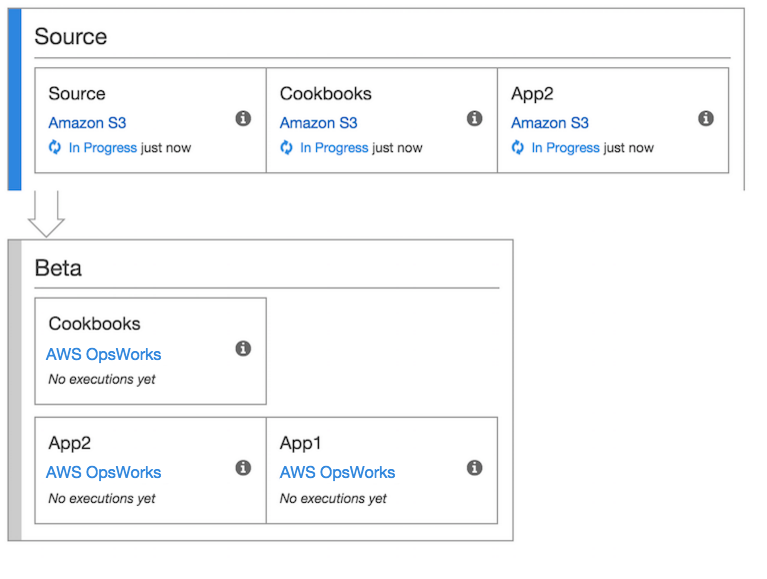This screenshot has width=767, height=579.
Task: Open AWS OpsWorks link in Beta App2 card
Action: click(103, 472)
